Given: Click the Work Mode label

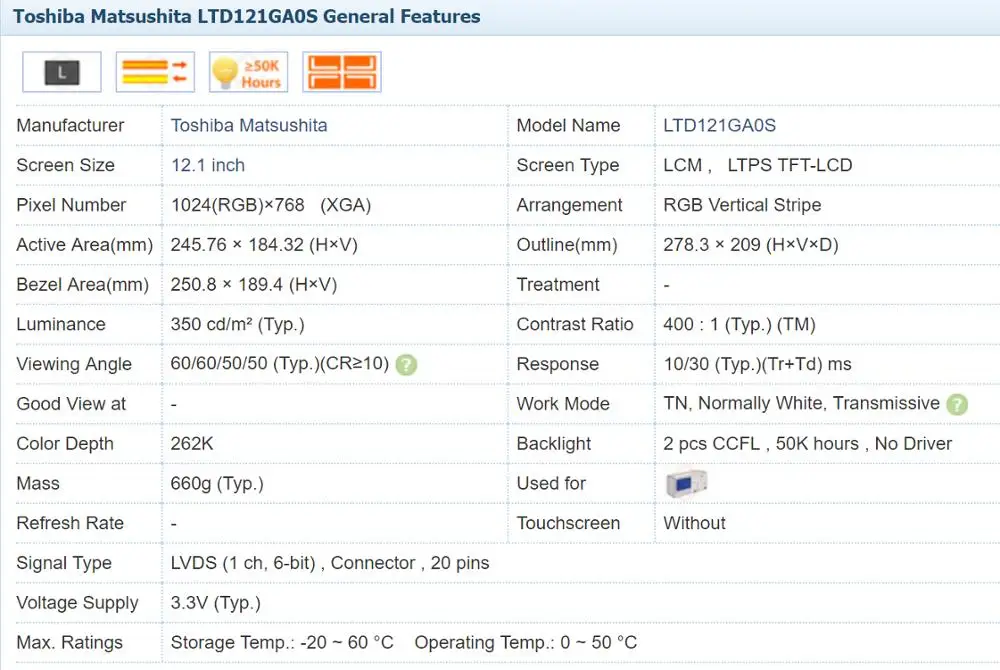Looking at the screenshot, I should click(562, 404).
